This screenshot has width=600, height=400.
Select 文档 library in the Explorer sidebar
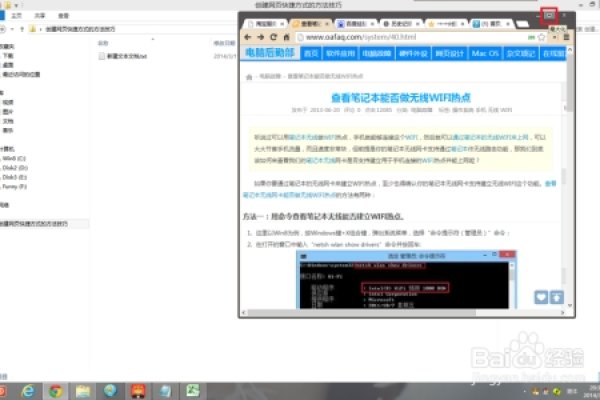[8, 121]
